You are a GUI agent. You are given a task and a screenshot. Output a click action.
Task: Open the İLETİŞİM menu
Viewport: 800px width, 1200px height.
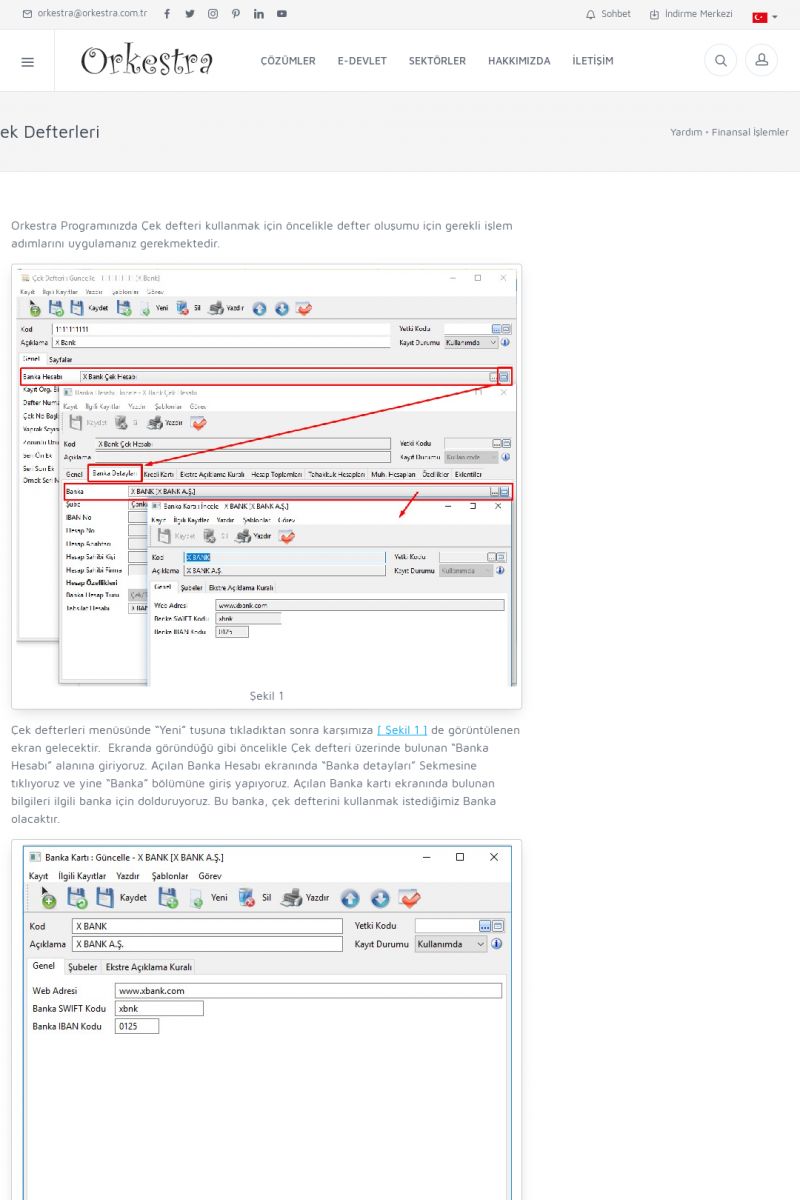[x=593, y=61]
